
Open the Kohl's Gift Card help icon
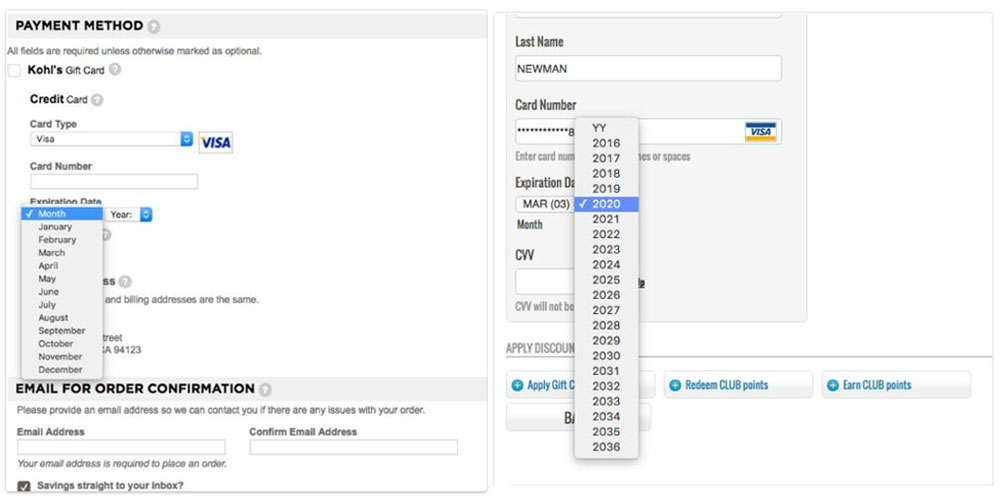pos(114,70)
